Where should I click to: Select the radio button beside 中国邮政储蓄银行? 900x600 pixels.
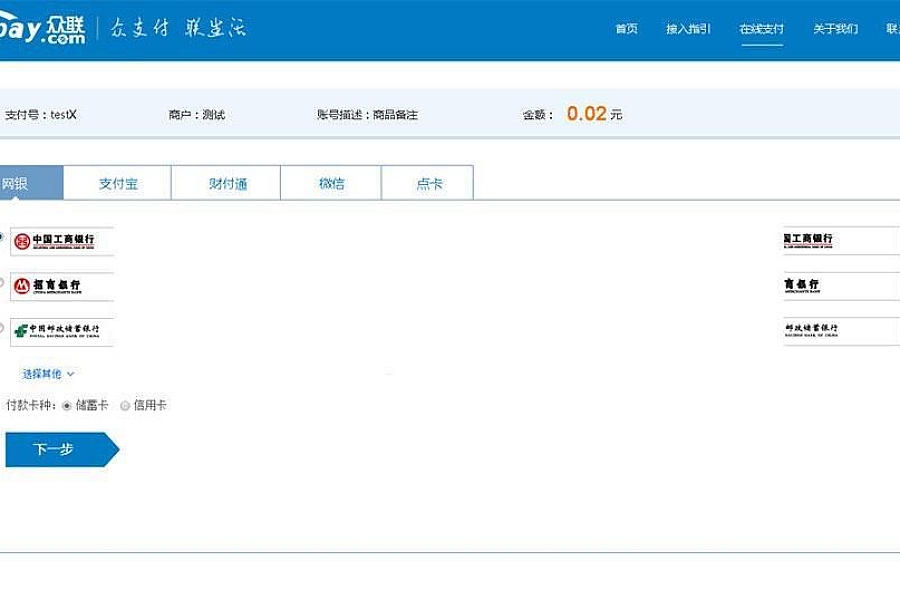[1, 327]
